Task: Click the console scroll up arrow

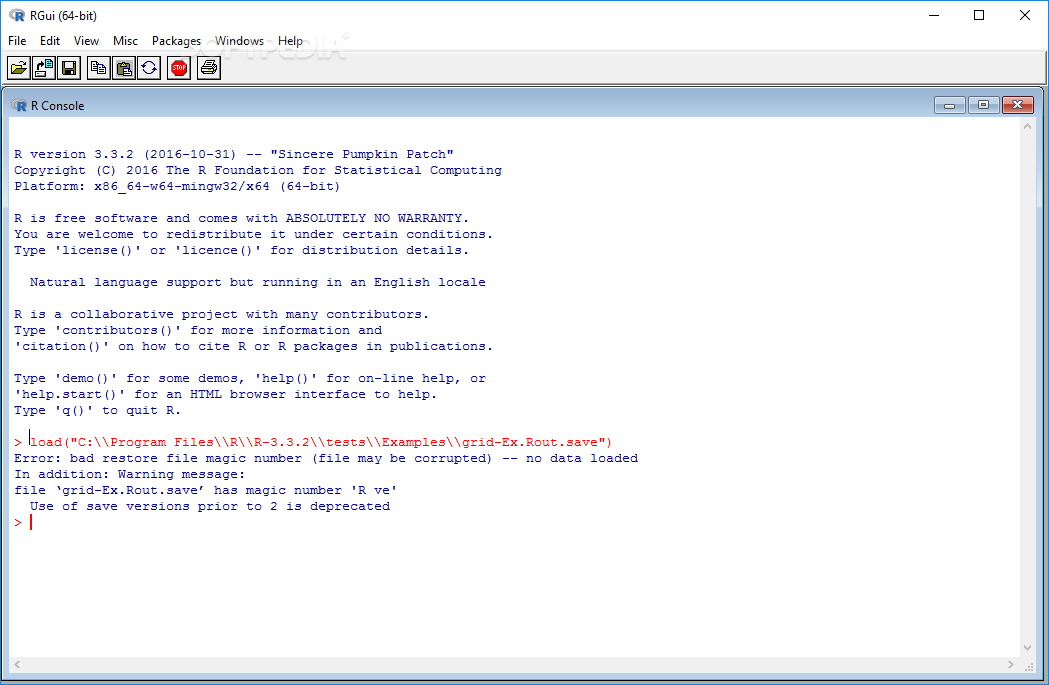Action: point(1028,126)
